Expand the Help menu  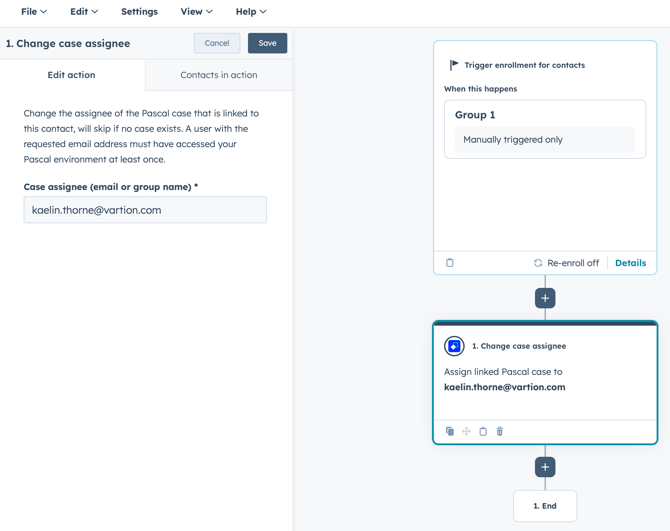tap(251, 12)
